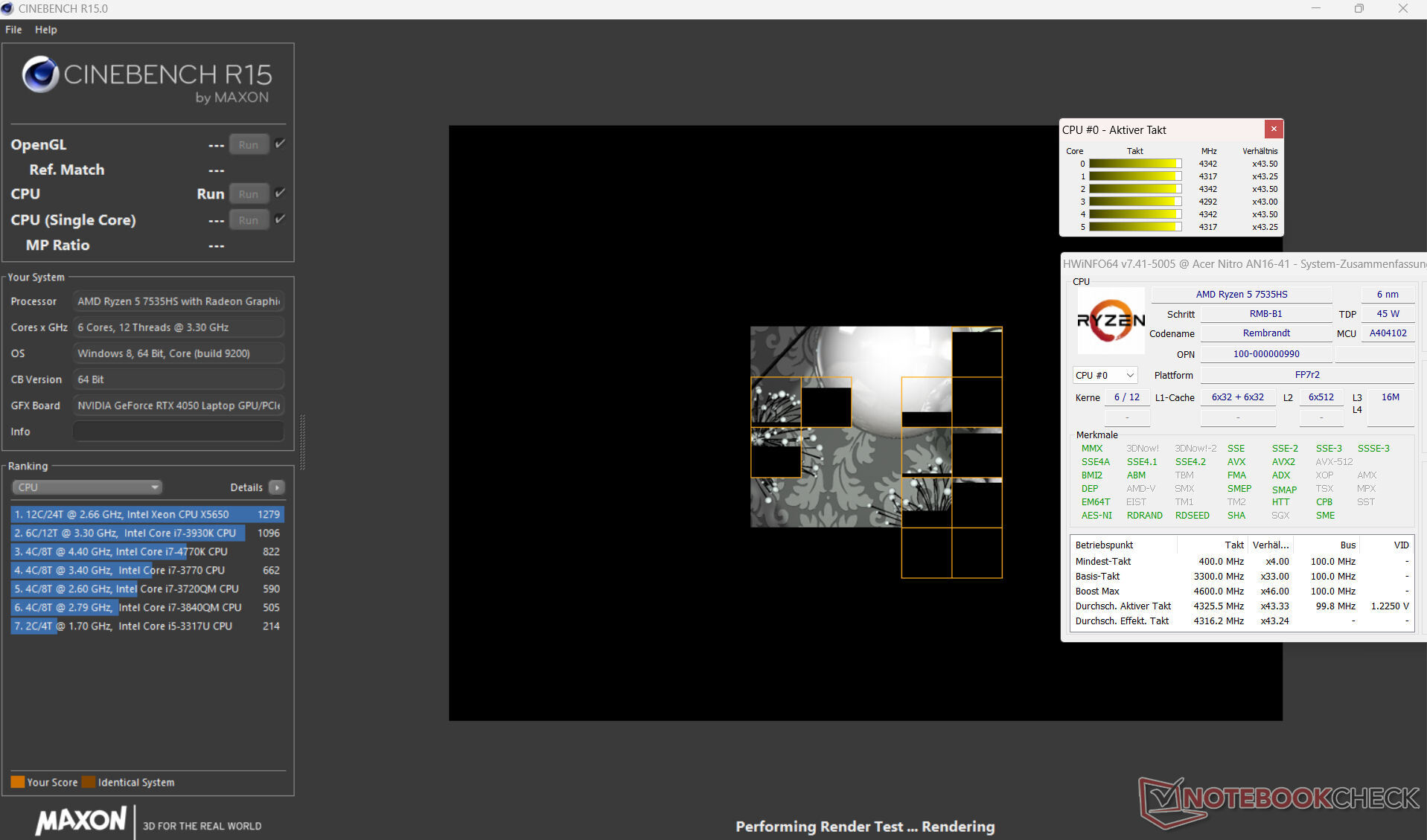Click the Cores x GHz field value
Viewport: 1427px width, 840px height.
click(179, 327)
